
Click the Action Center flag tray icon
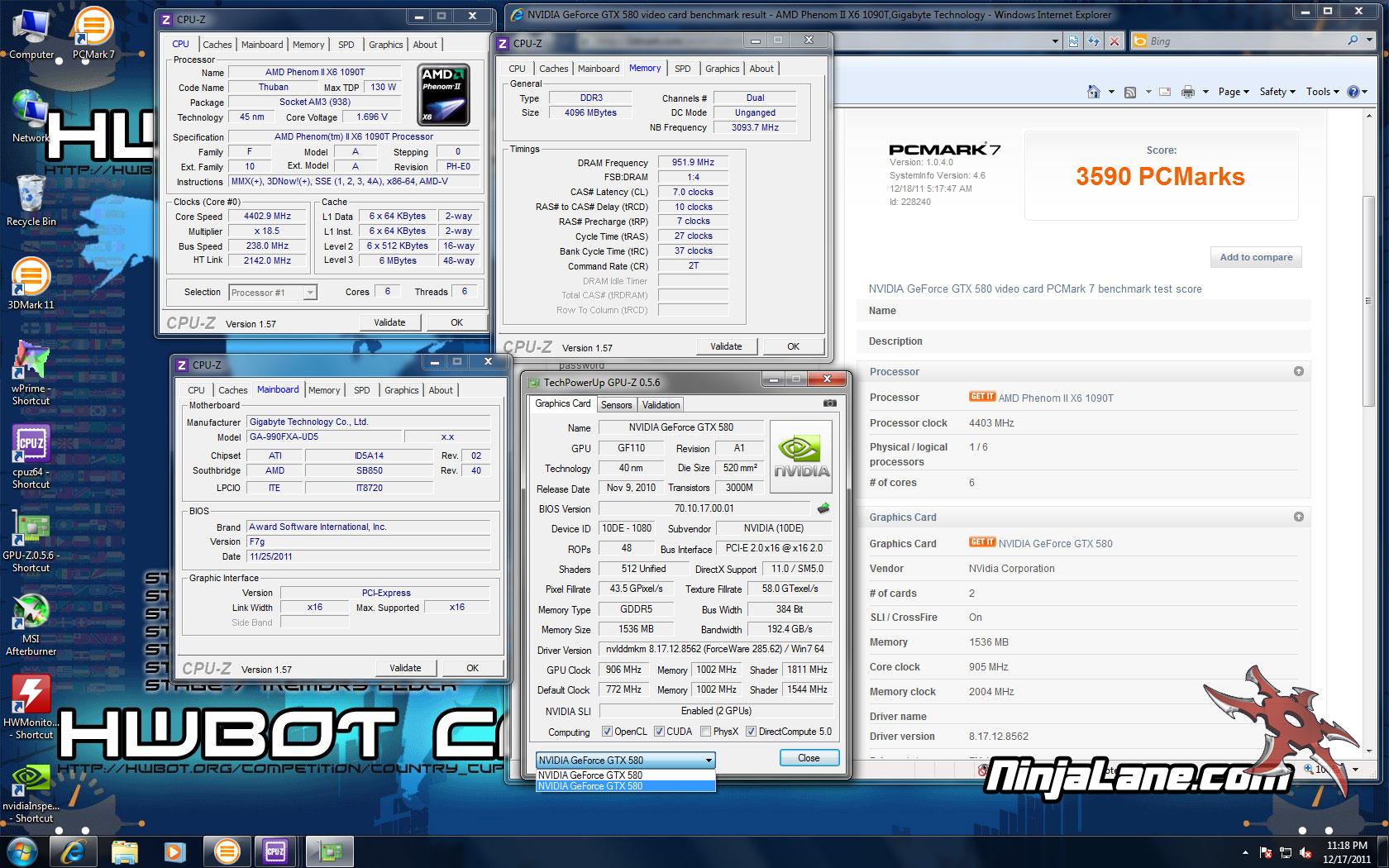coord(1265,852)
